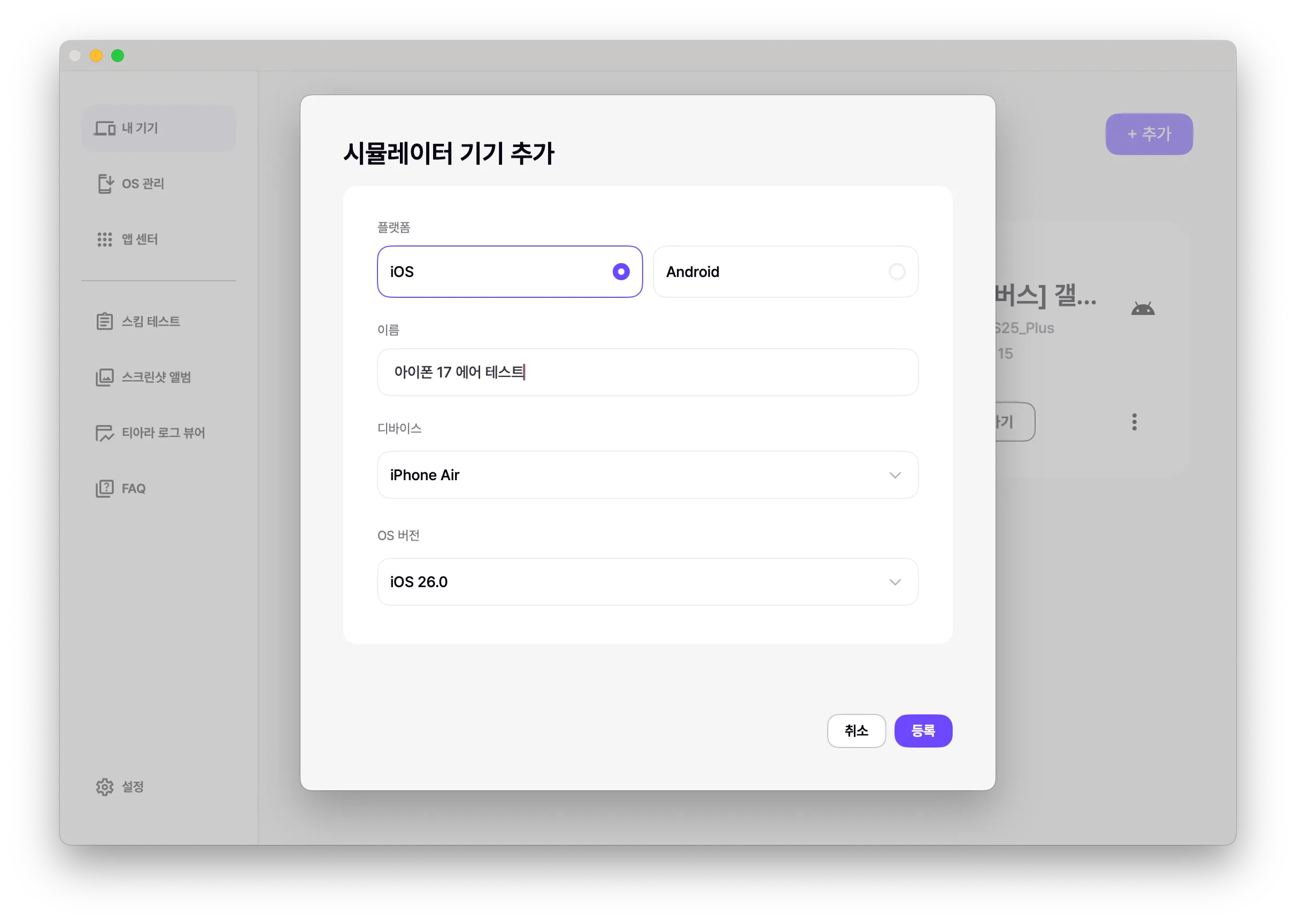
Task: Click the S25_Plus model text on device card
Action: tap(1024, 328)
